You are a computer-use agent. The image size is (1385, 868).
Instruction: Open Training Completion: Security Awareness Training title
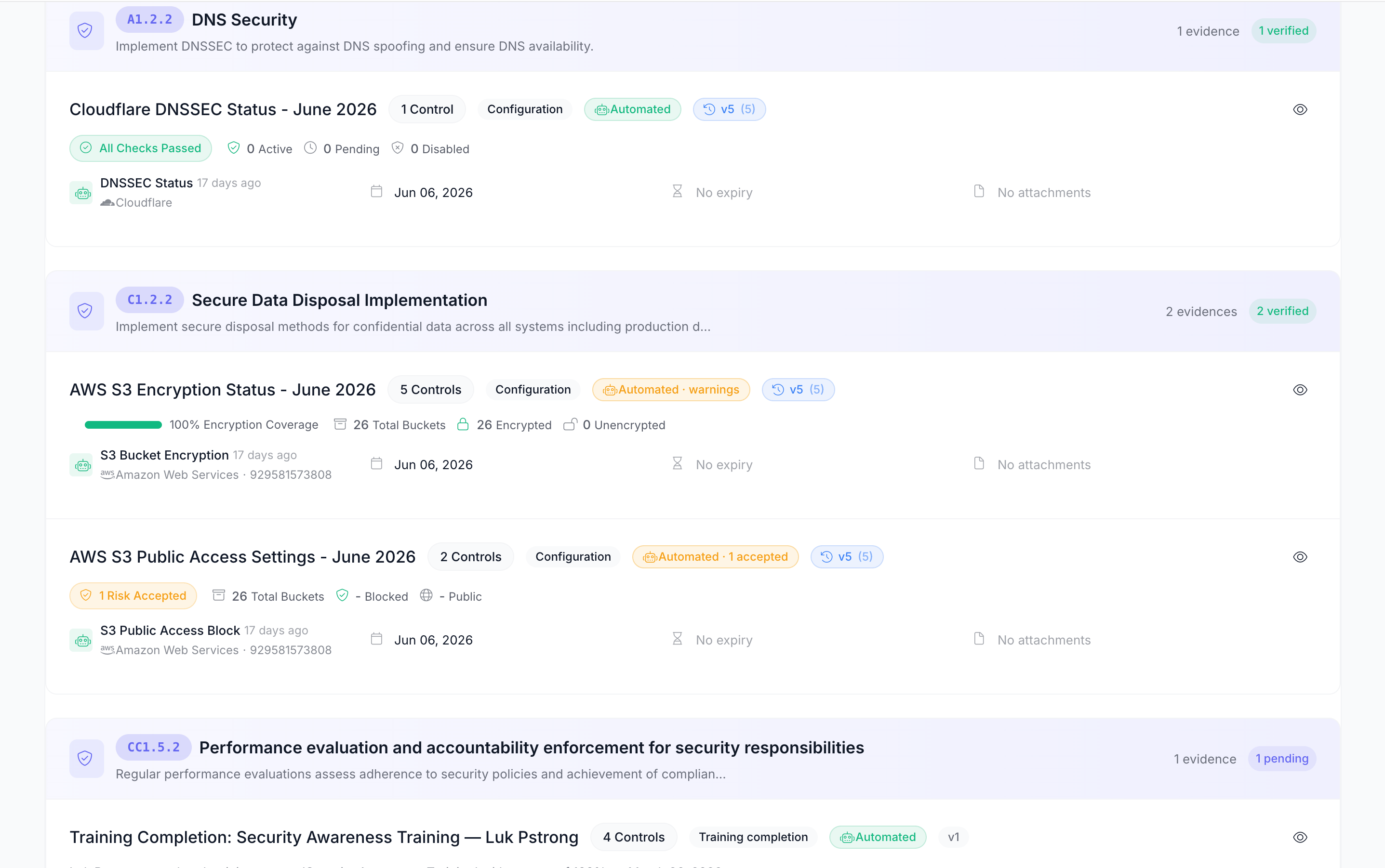point(324,838)
